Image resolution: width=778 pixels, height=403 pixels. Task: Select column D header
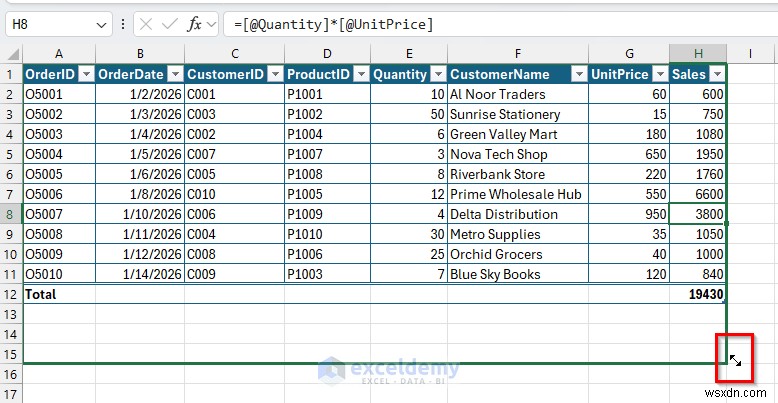click(327, 54)
